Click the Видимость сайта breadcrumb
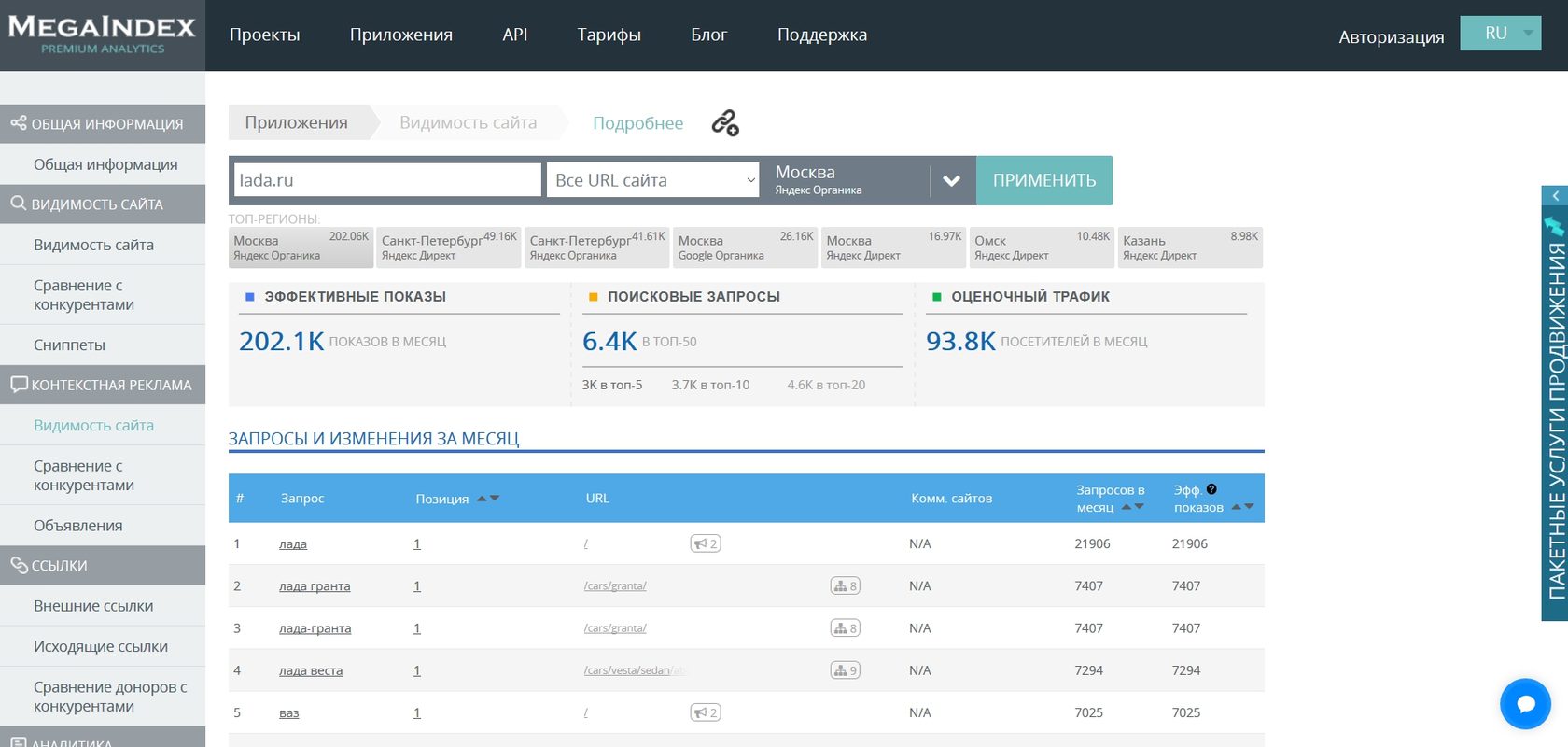This screenshot has width=1568, height=747. [x=469, y=122]
